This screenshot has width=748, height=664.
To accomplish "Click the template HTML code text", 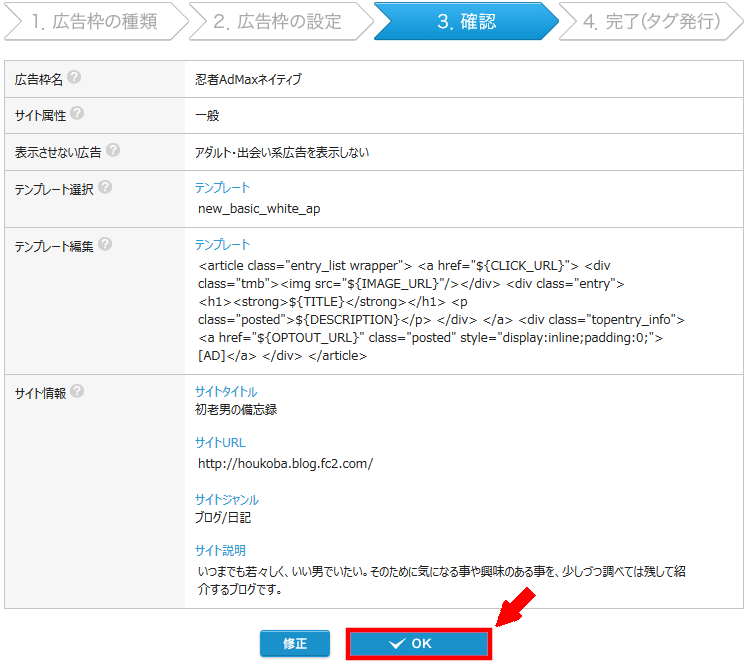I will tap(441, 311).
